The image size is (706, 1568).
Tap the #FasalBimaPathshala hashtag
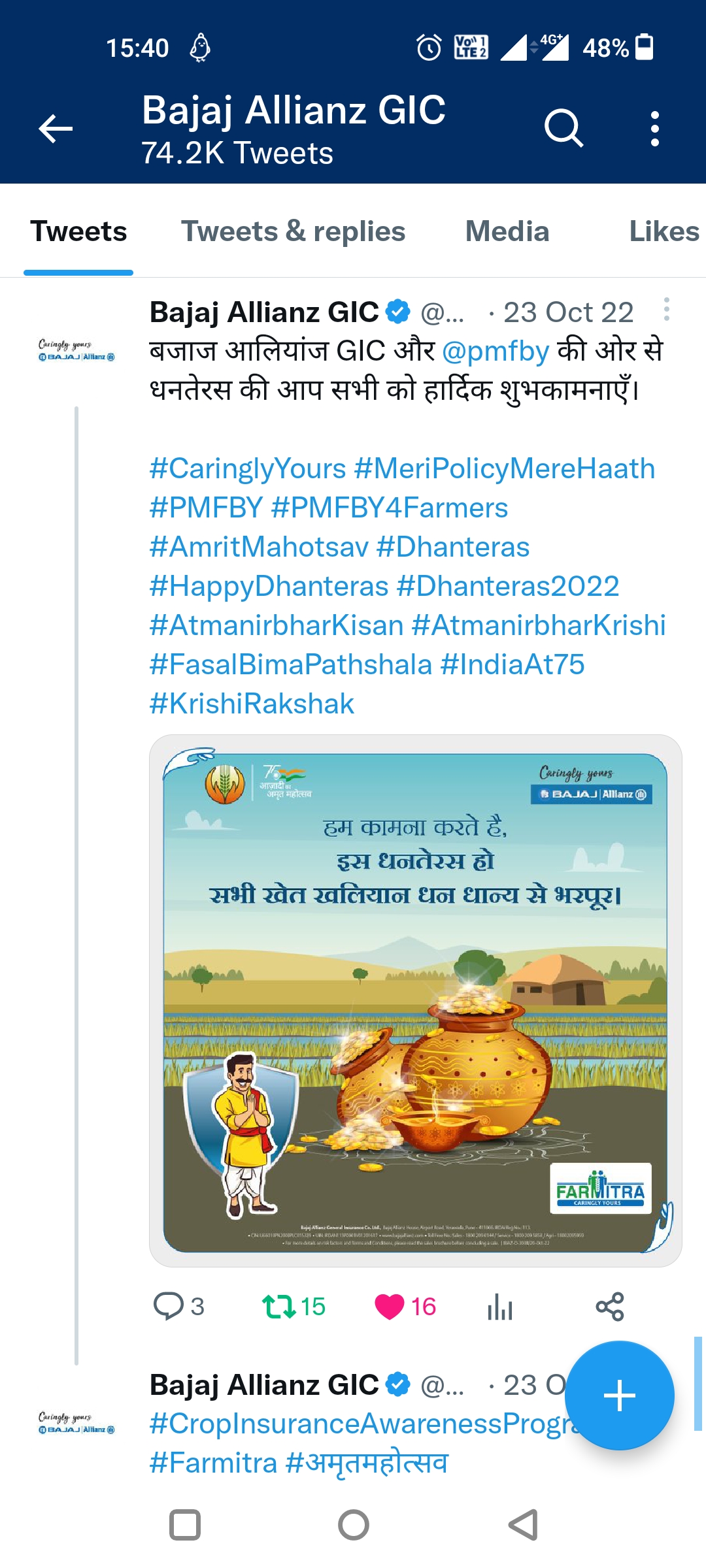(291, 664)
